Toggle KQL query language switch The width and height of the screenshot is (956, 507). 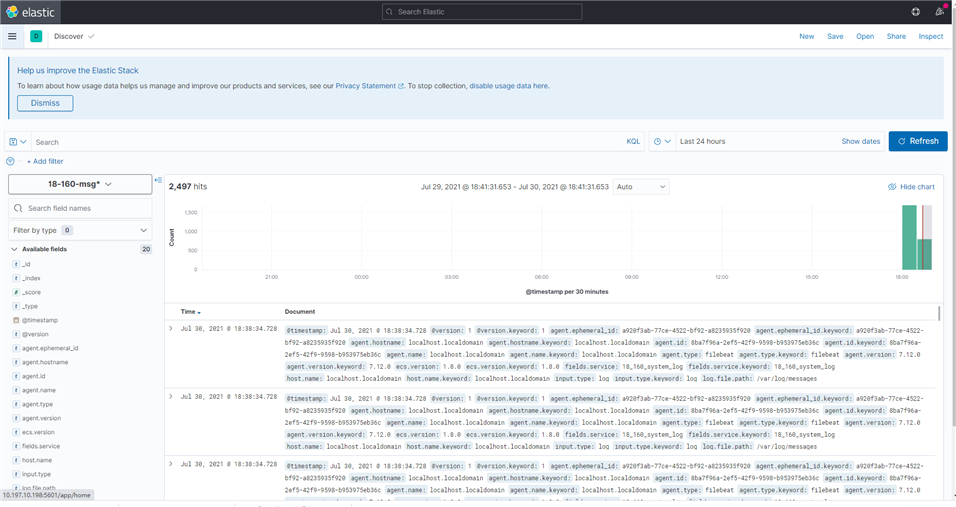pos(633,141)
